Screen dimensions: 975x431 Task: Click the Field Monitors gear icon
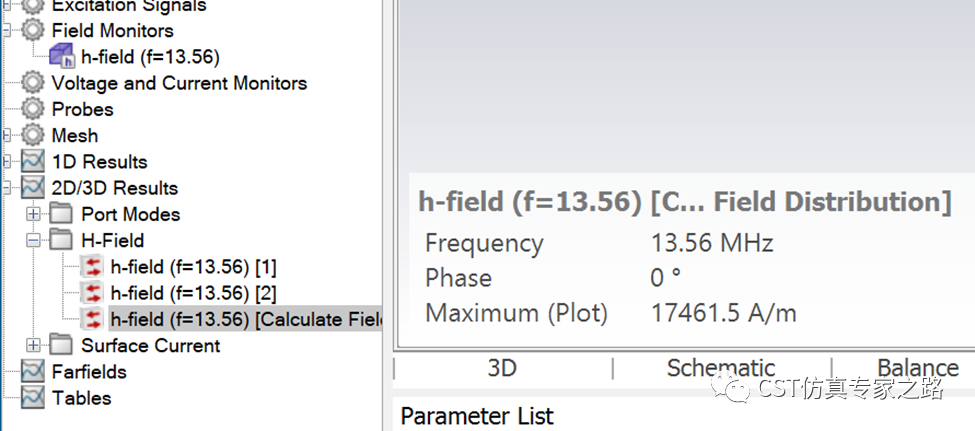[x=33, y=30]
